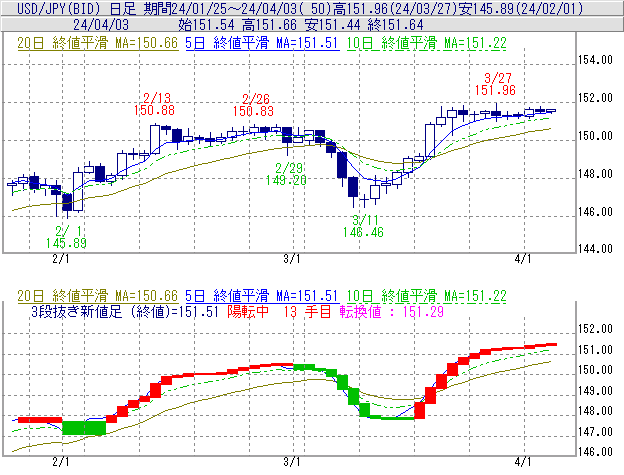Select the 20日 MA=150.66 legend in lower chart
This screenshot has height=475, width=624.
(x=98, y=296)
